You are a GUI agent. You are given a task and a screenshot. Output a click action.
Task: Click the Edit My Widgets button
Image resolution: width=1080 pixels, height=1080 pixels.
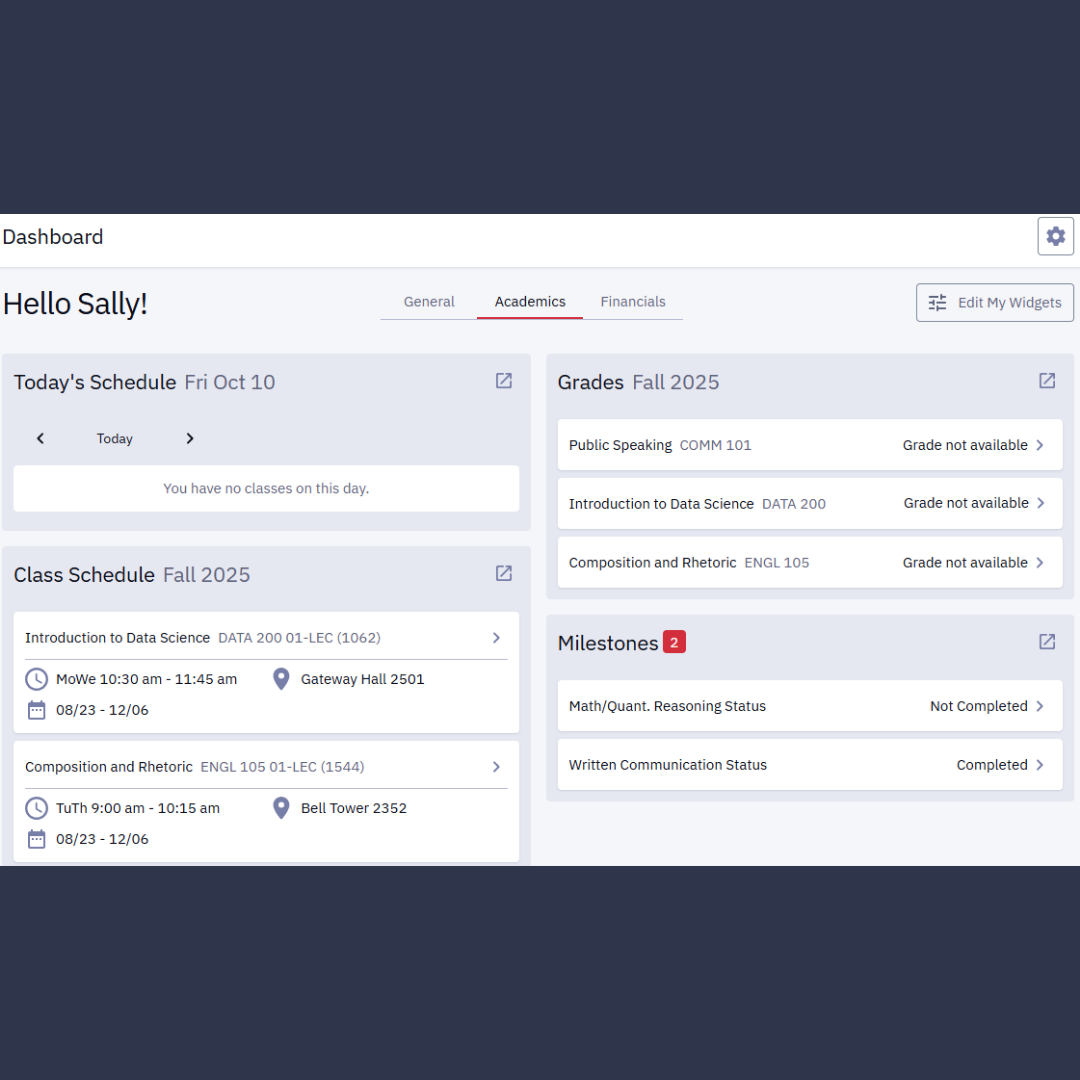click(994, 302)
